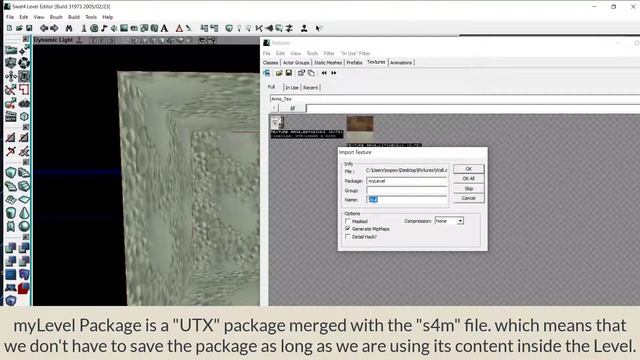Viewport: 640px width, 360px height.
Task: Click the Undo arrow in main toolbar
Action: (44, 28)
